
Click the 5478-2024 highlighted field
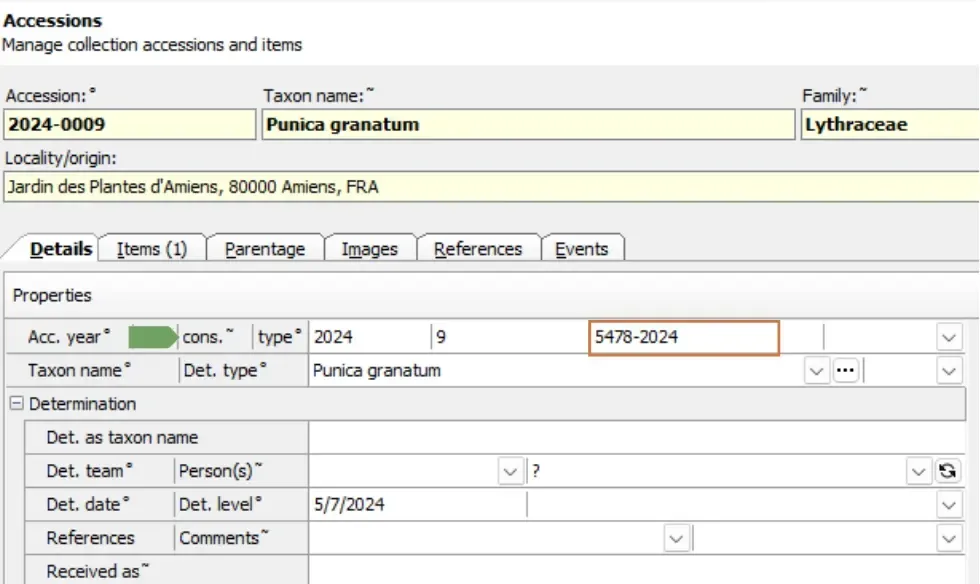tap(684, 338)
